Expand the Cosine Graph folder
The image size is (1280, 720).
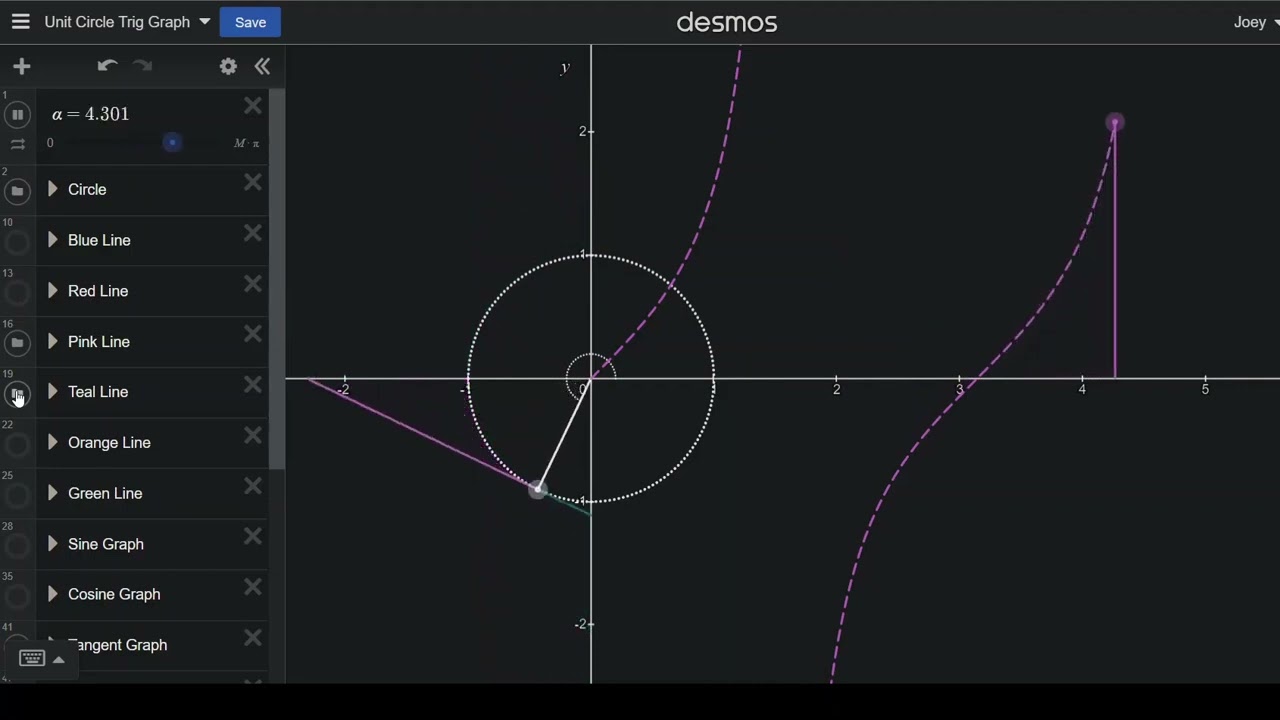[x=53, y=594]
